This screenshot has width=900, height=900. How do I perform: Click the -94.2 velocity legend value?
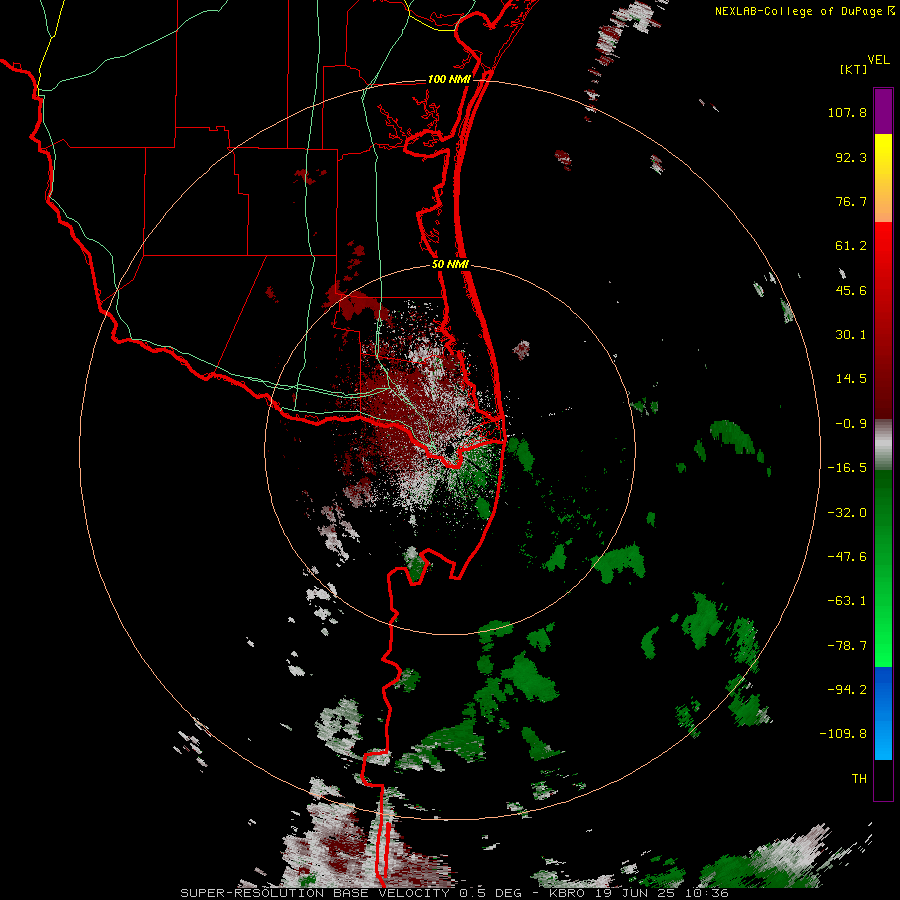(x=847, y=690)
